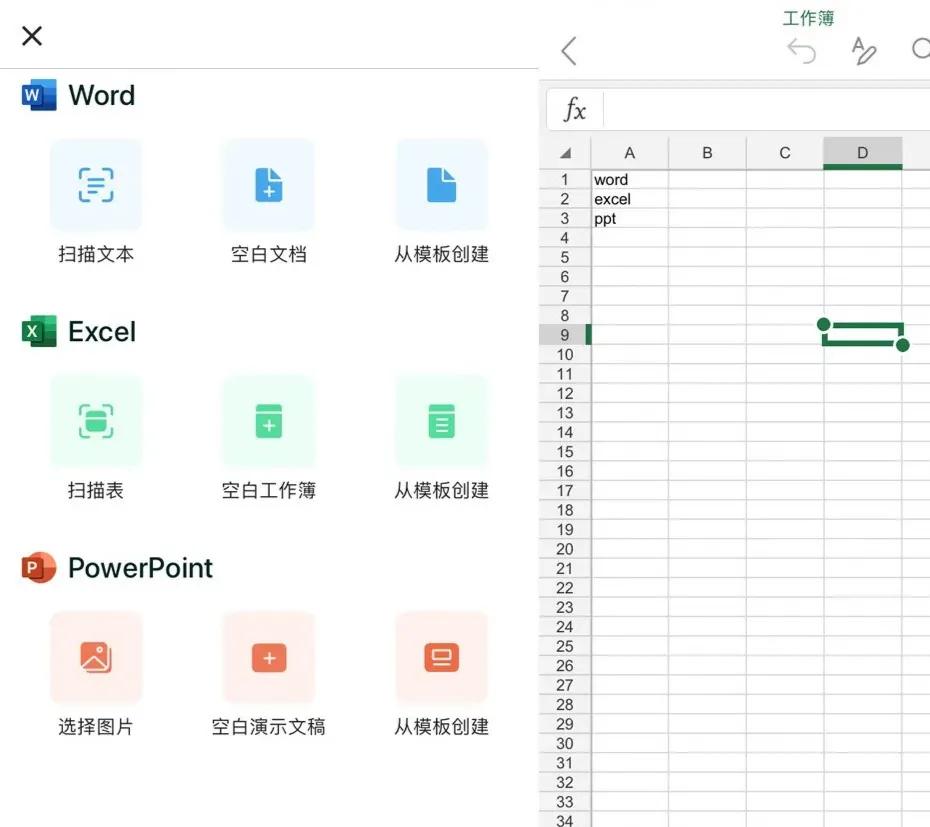Viewport: 930px width, 827px height.
Task: Select cell A3 containing 'ppt'
Action: point(629,218)
